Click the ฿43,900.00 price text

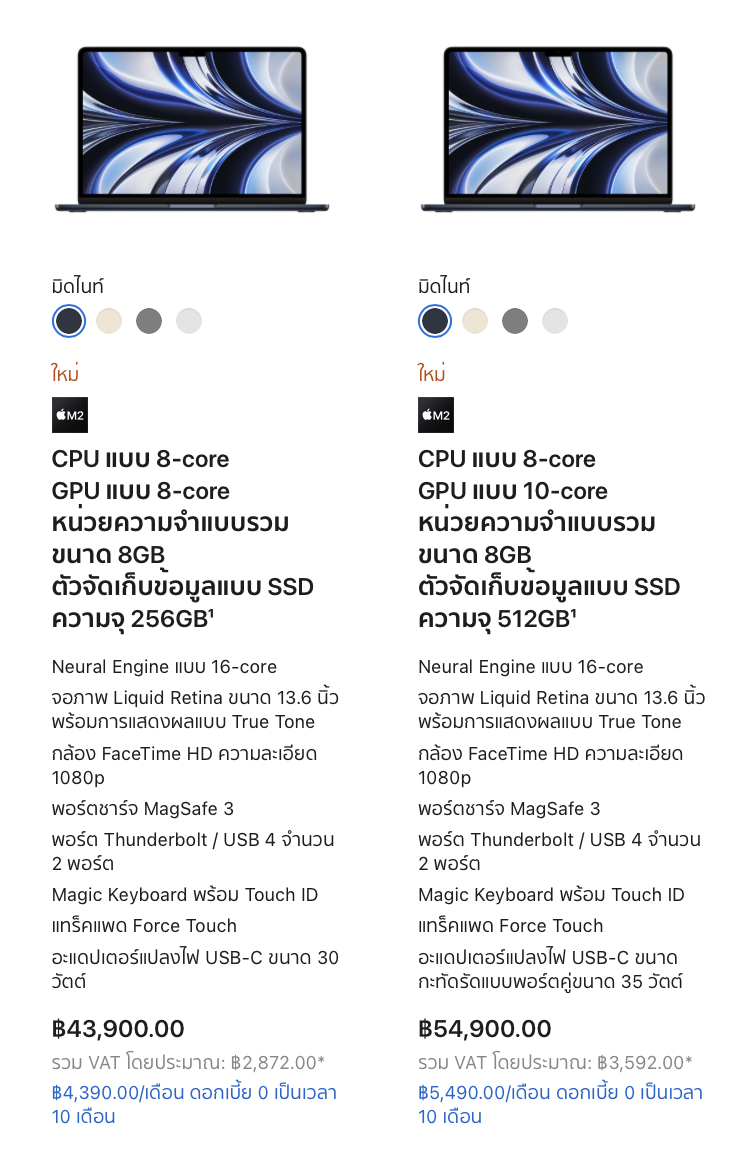[x=118, y=1029]
